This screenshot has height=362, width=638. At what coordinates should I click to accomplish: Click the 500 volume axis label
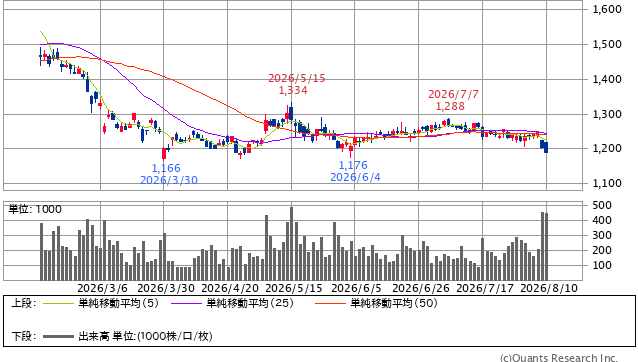(x=602, y=205)
